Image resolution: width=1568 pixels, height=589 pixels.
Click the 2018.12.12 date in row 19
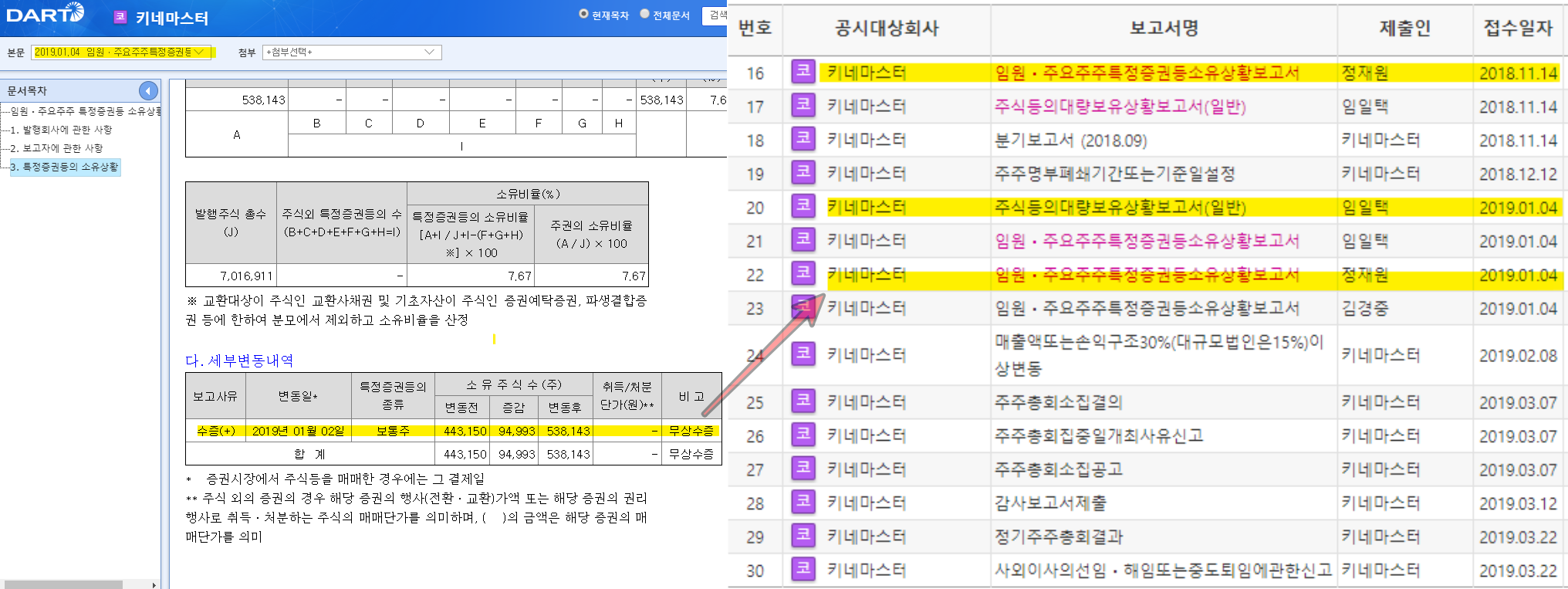pos(1518,173)
